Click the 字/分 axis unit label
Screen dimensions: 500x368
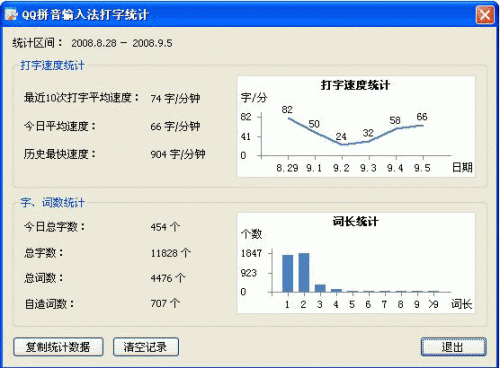click(x=254, y=98)
